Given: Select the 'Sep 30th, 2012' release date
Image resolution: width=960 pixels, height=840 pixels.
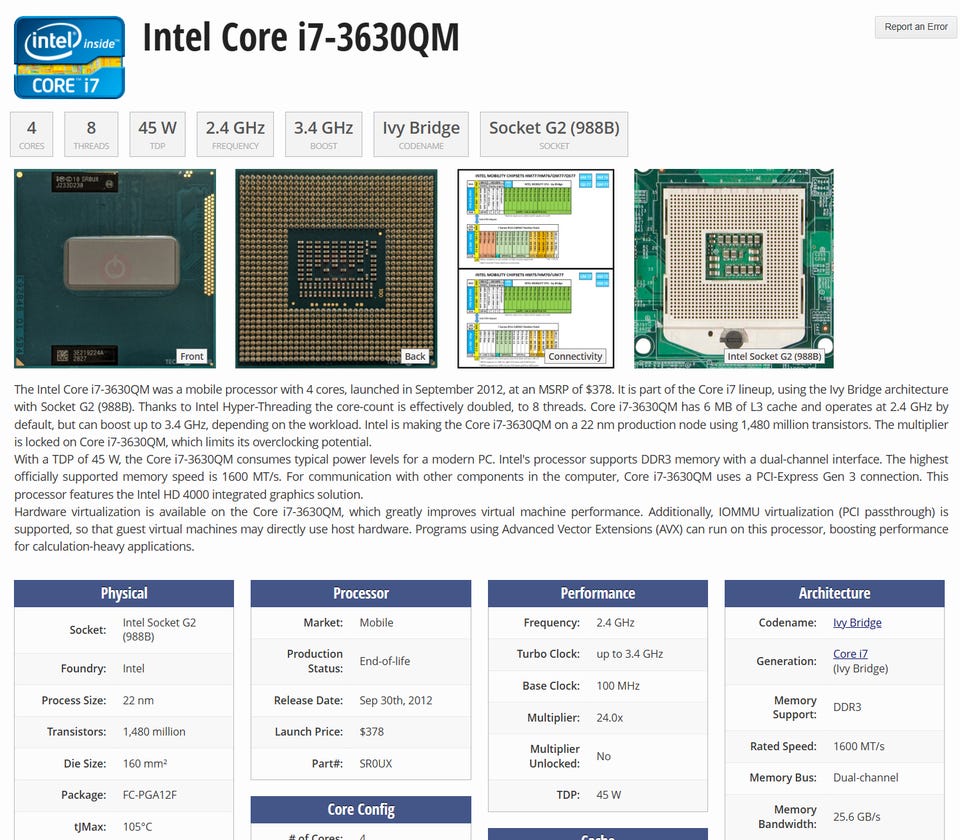Looking at the screenshot, I should [x=396, y=700].
